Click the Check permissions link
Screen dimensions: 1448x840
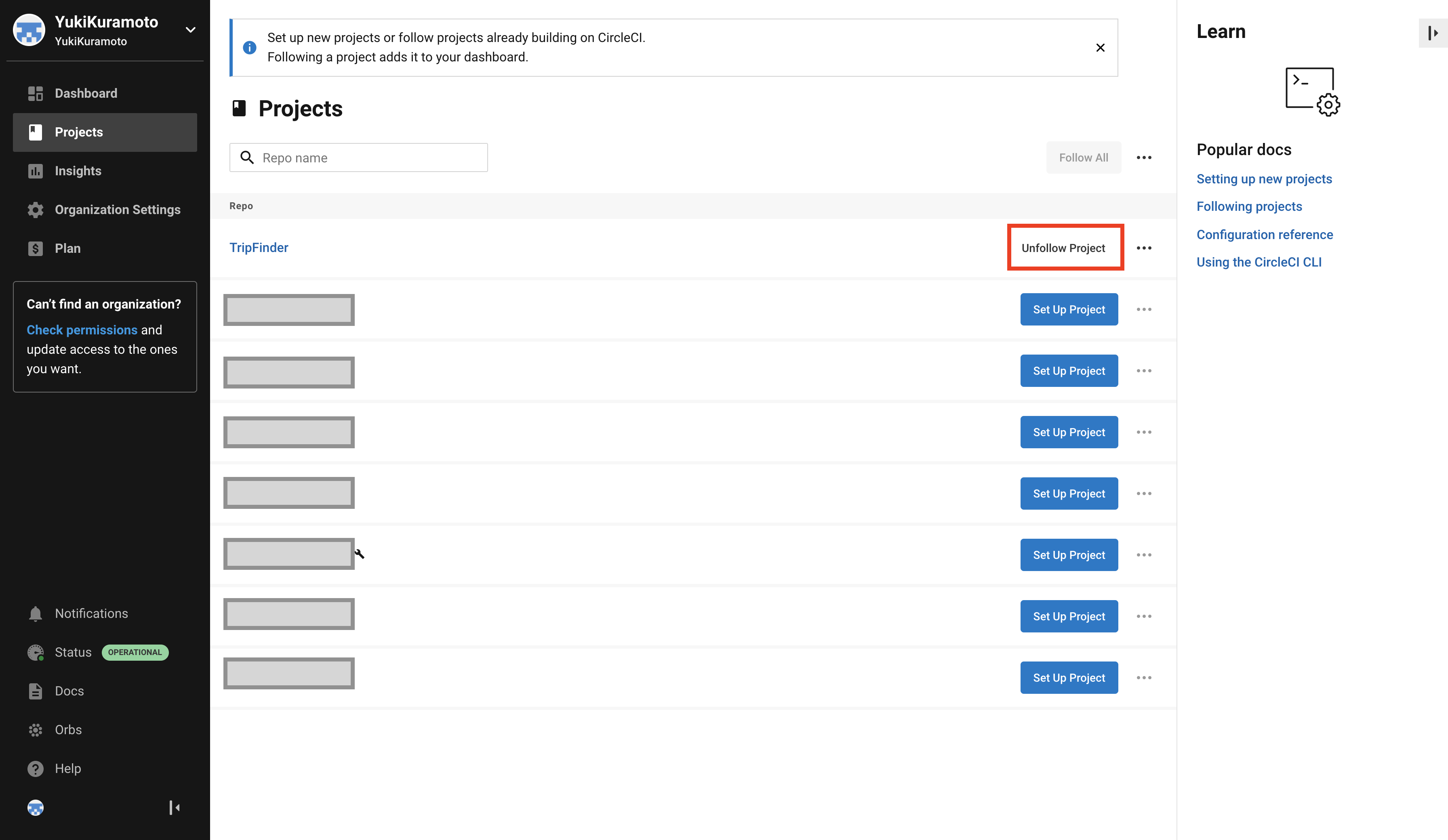[82, 330]
